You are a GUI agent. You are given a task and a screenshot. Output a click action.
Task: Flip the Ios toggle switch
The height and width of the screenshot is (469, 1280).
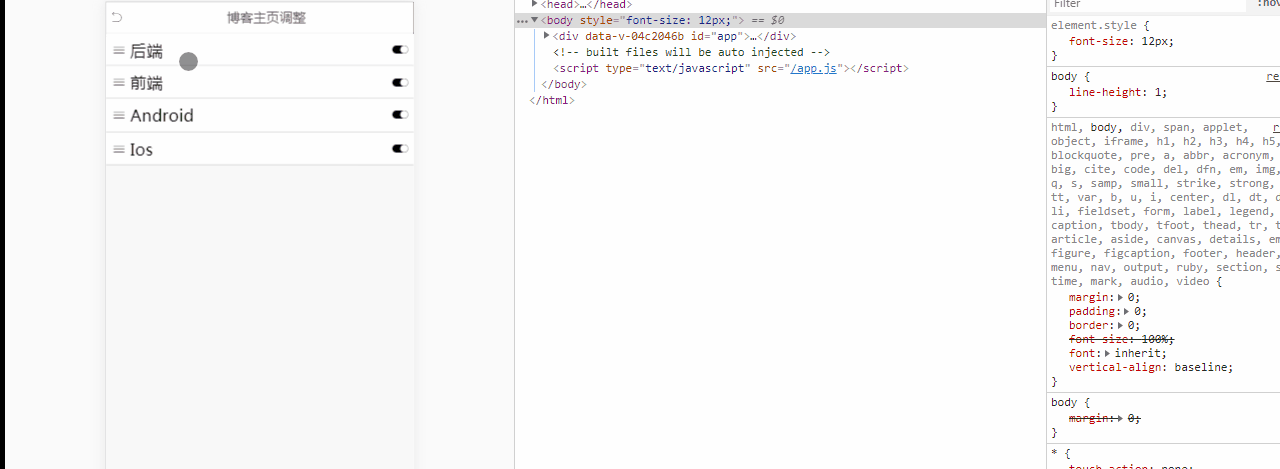click(400, 148)
